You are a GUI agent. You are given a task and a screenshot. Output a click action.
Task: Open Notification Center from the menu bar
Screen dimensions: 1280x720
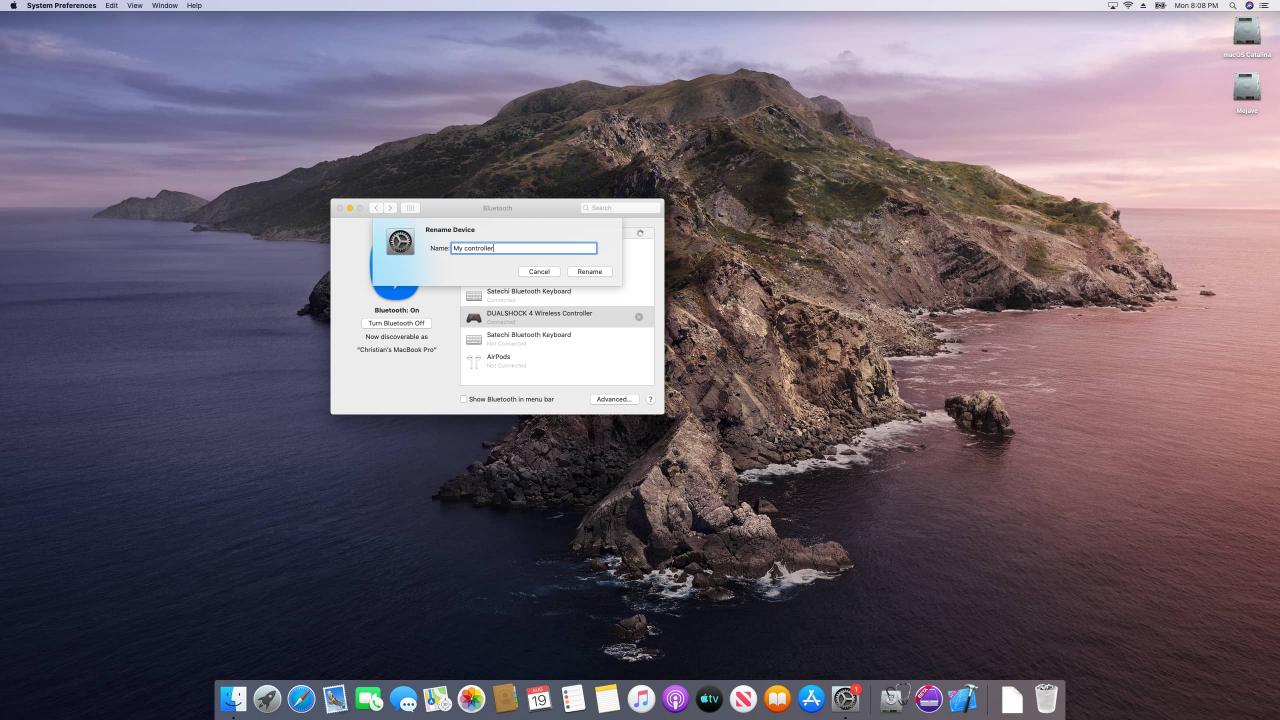[1265, 6]
